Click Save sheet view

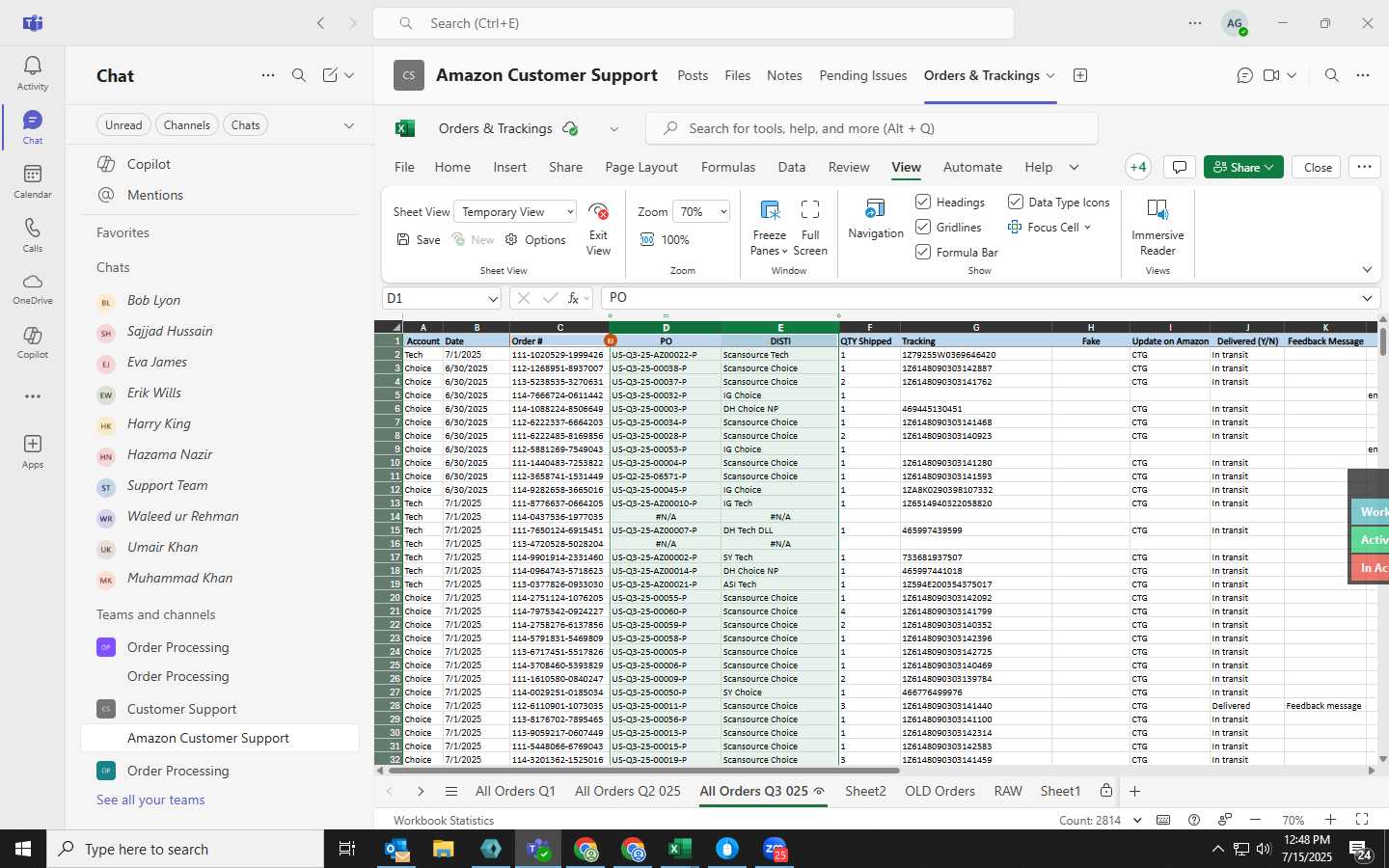pos(419,240)
